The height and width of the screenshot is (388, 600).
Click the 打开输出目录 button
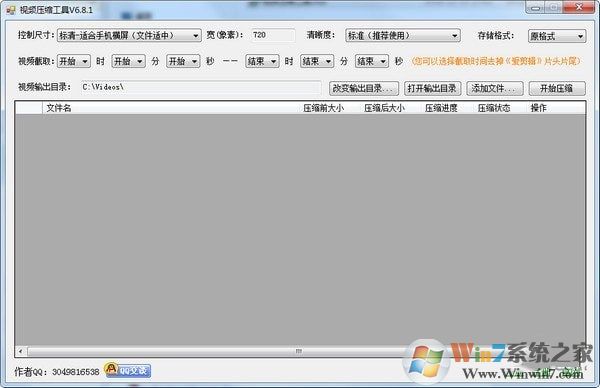tap(432, 88)
